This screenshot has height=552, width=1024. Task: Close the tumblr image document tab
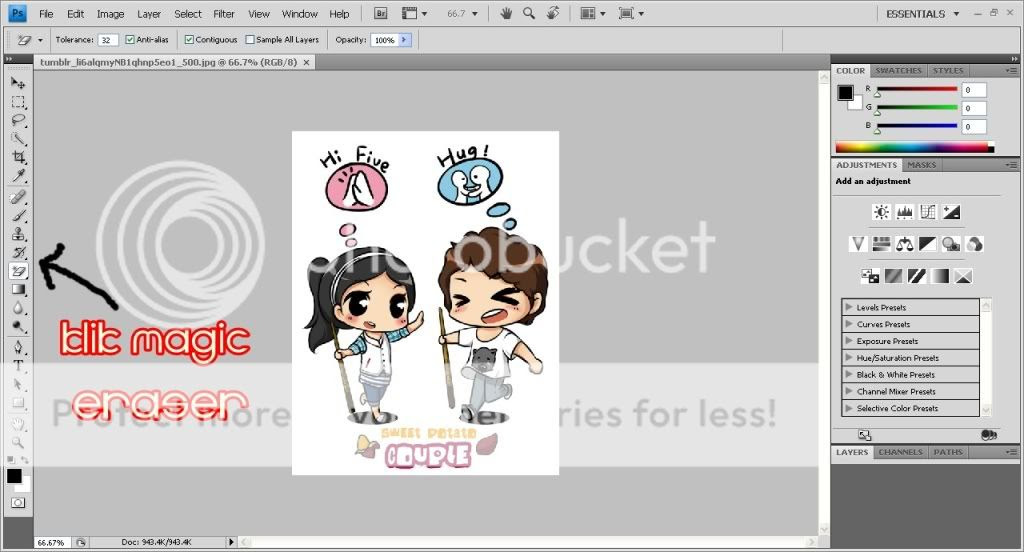306,63
